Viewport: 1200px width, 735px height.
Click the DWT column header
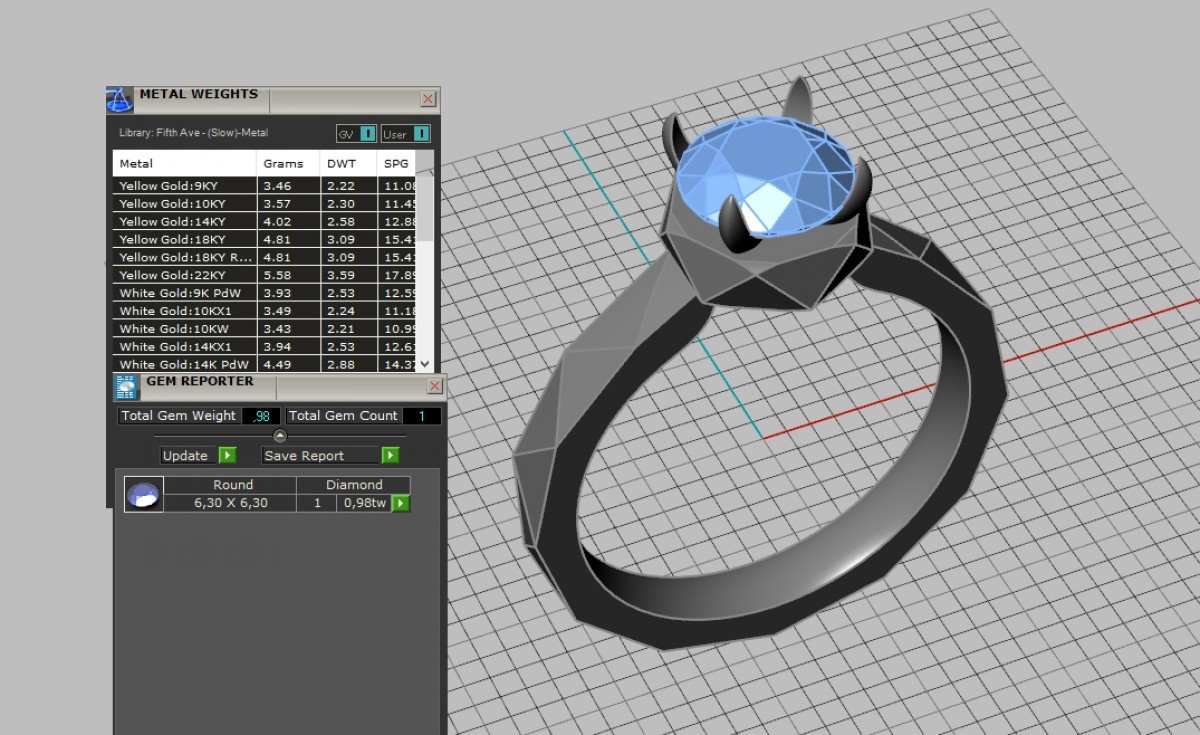point(341,163)
